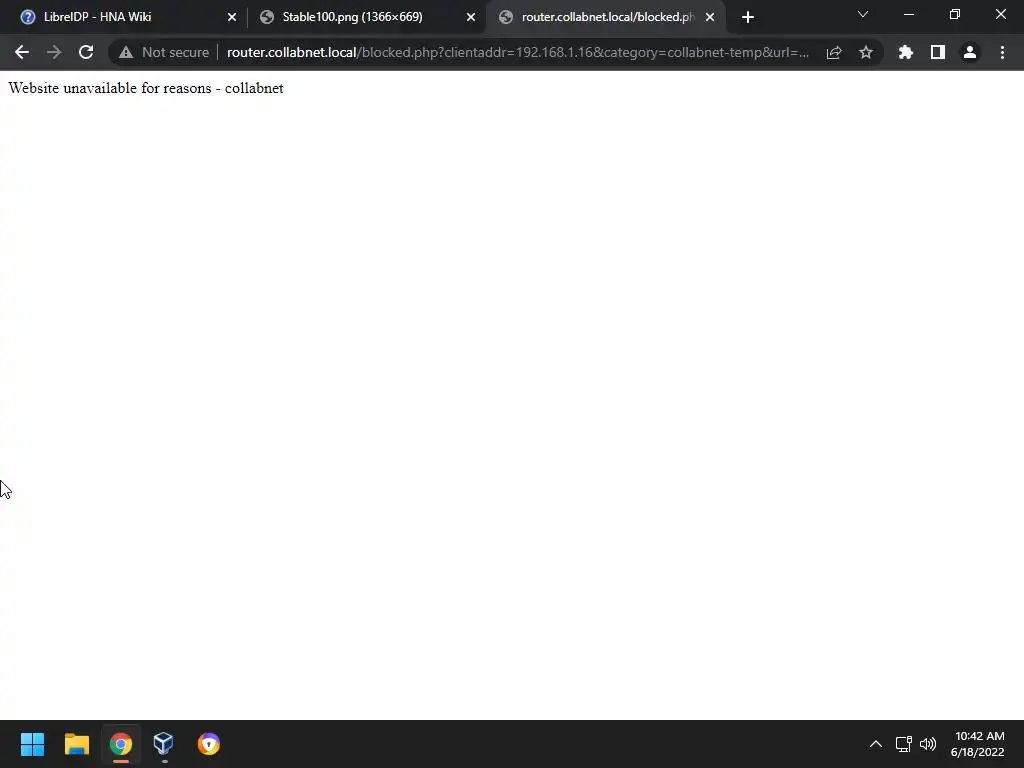This screenshot has height=768, width=1024.
Task: Close the Stable100.png tab
Action: tap(471, 17)
